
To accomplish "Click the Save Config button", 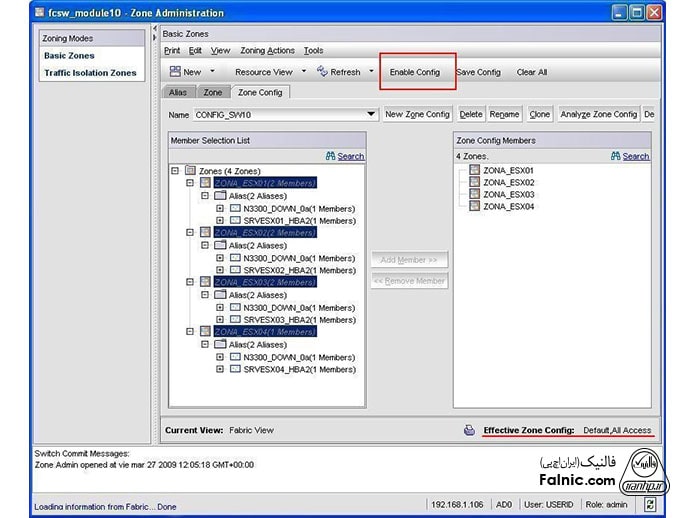I will point(478,72).
